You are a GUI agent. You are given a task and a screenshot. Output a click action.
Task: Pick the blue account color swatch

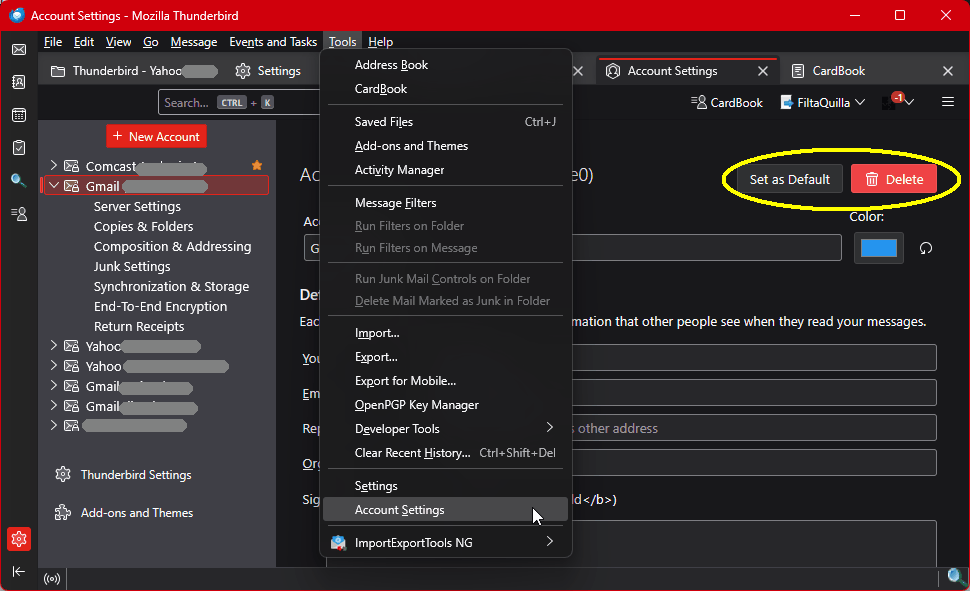tap(878, 248)
